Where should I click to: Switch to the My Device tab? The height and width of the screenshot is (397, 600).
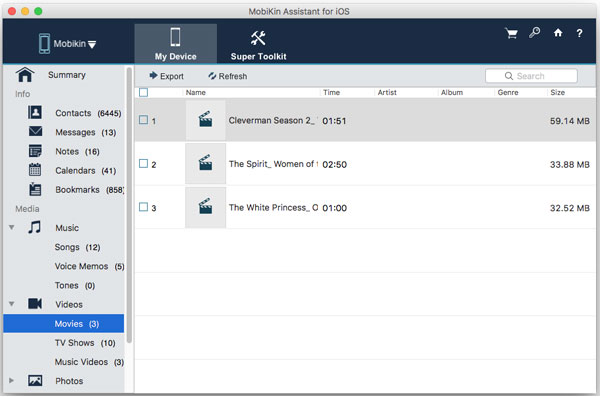176,44
